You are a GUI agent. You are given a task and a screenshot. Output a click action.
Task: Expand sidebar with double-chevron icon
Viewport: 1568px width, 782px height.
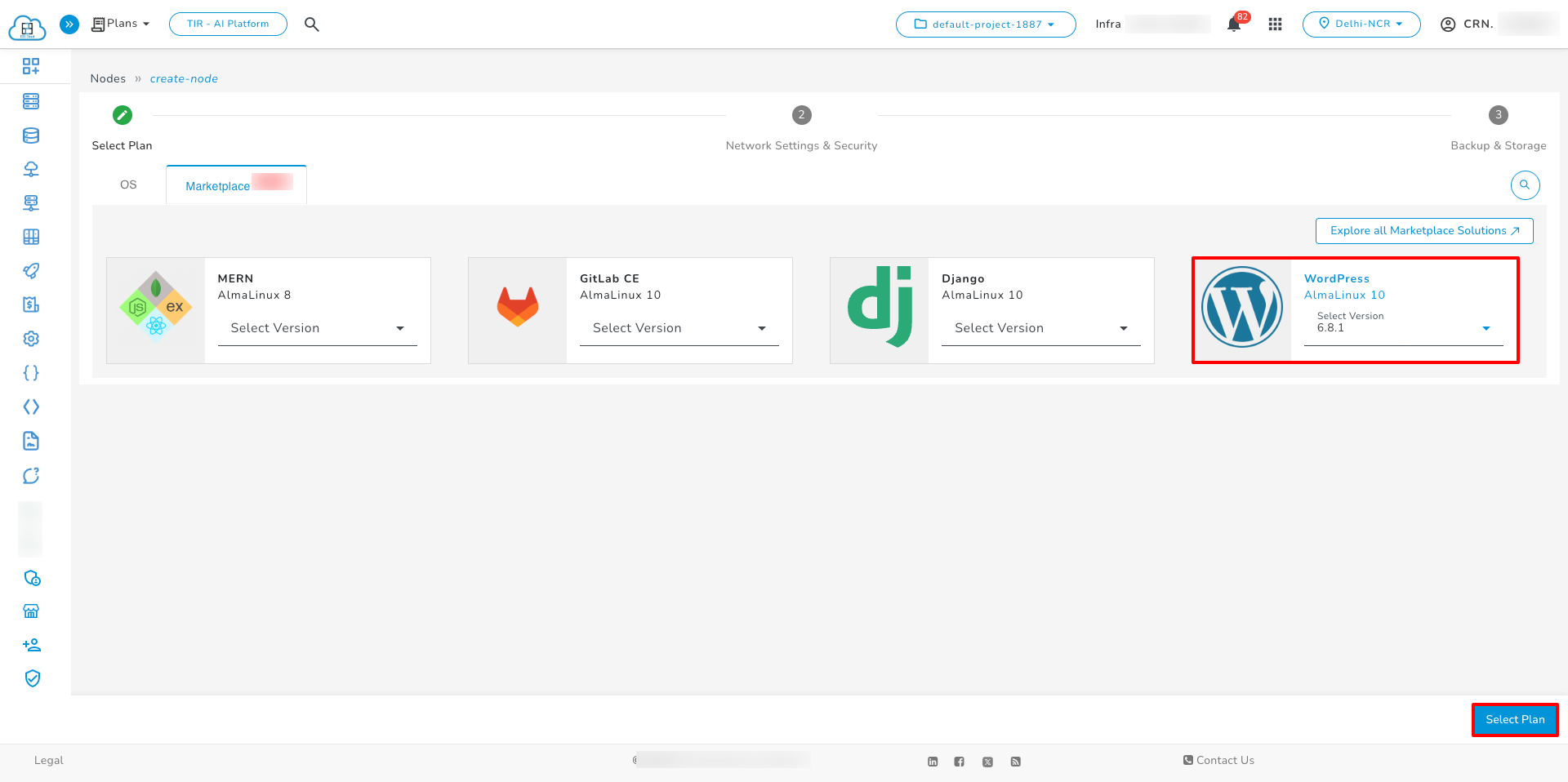click(69, 24)
